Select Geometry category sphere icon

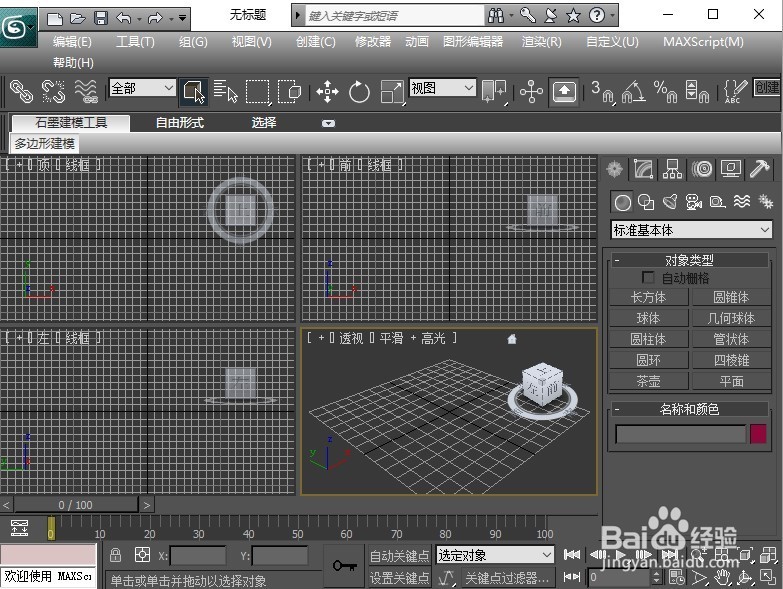click(x=622, y=203)
